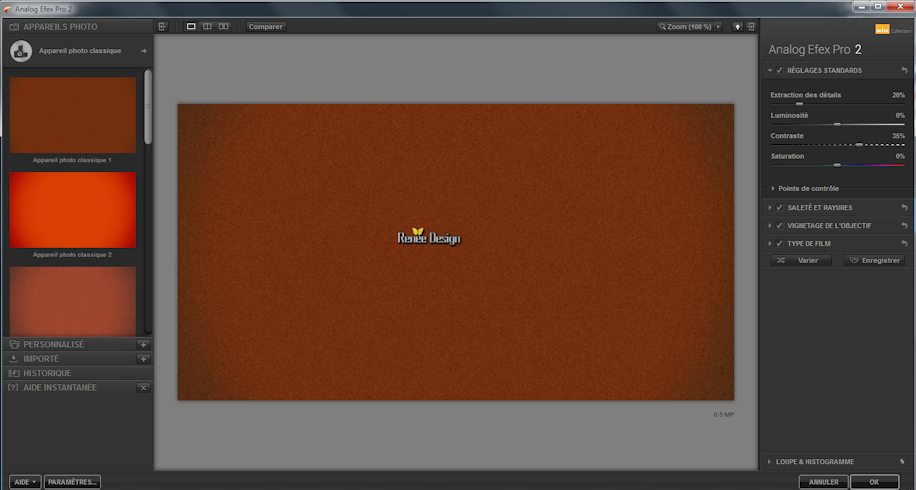
Task: Toggle the VIGNETAGE DE L'OBJECTIF checkbox
Action: tap(779, 225)
